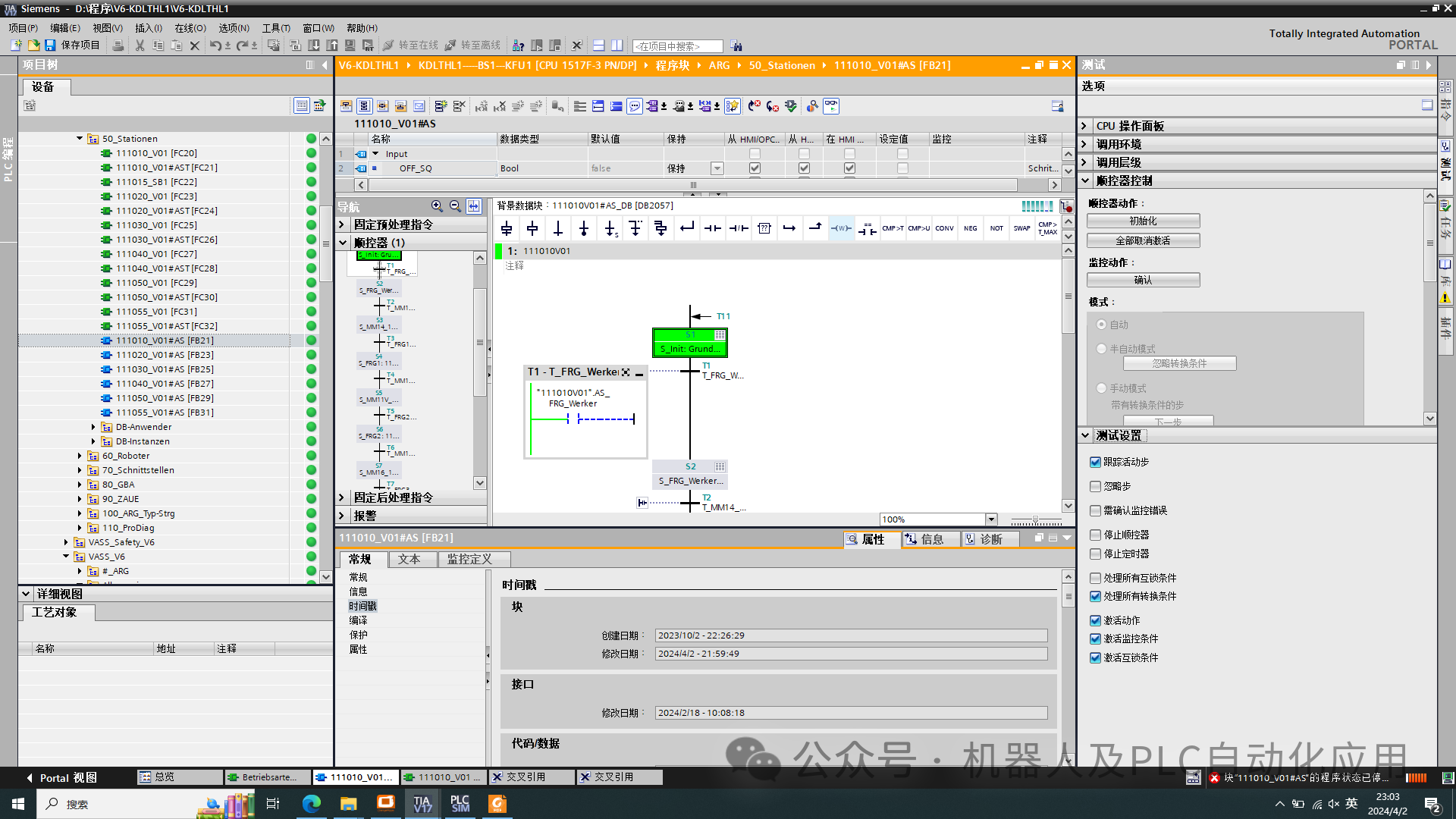This screenshot has height=819, width=1456.
Task: Expand the alarms section in navigation
Action: pos(342,516)
